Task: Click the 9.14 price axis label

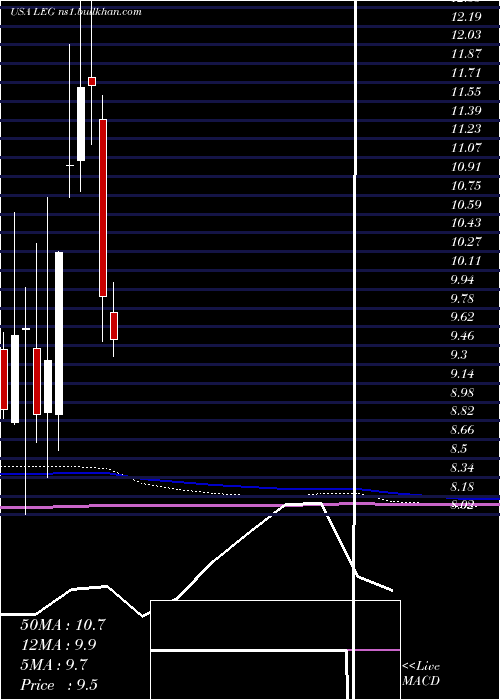Action: [x=462, y=373]
